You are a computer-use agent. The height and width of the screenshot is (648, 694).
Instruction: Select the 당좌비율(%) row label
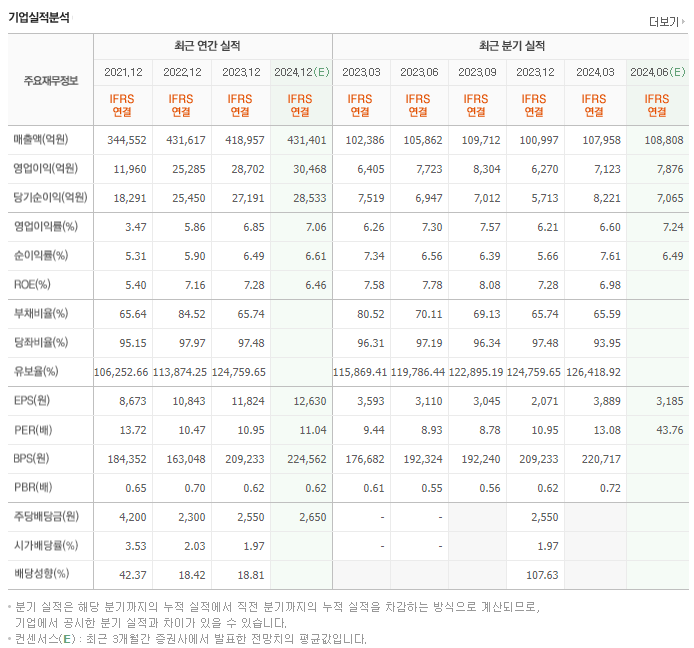click(41, 342)
